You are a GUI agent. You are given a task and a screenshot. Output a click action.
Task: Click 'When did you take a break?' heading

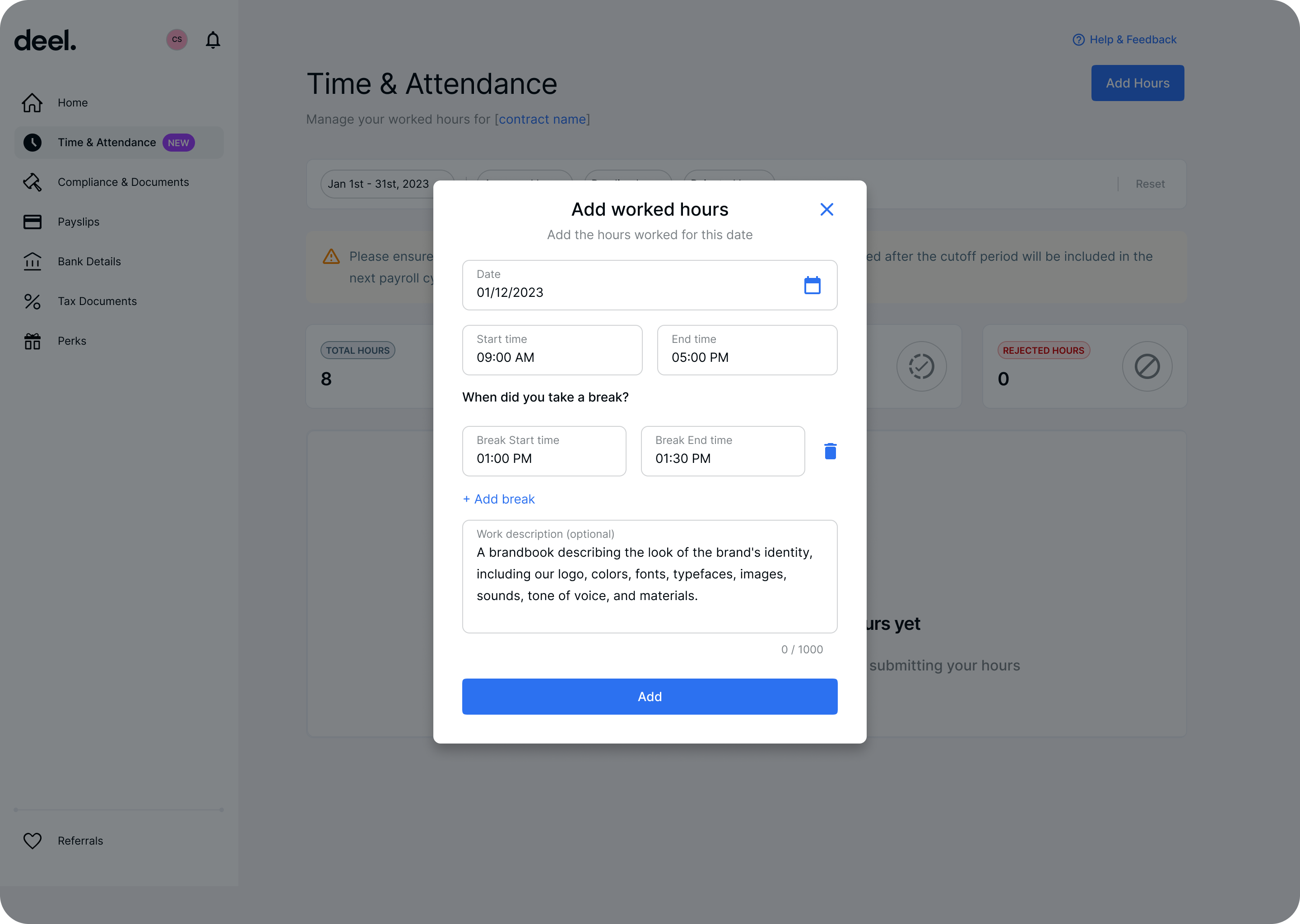545,397
